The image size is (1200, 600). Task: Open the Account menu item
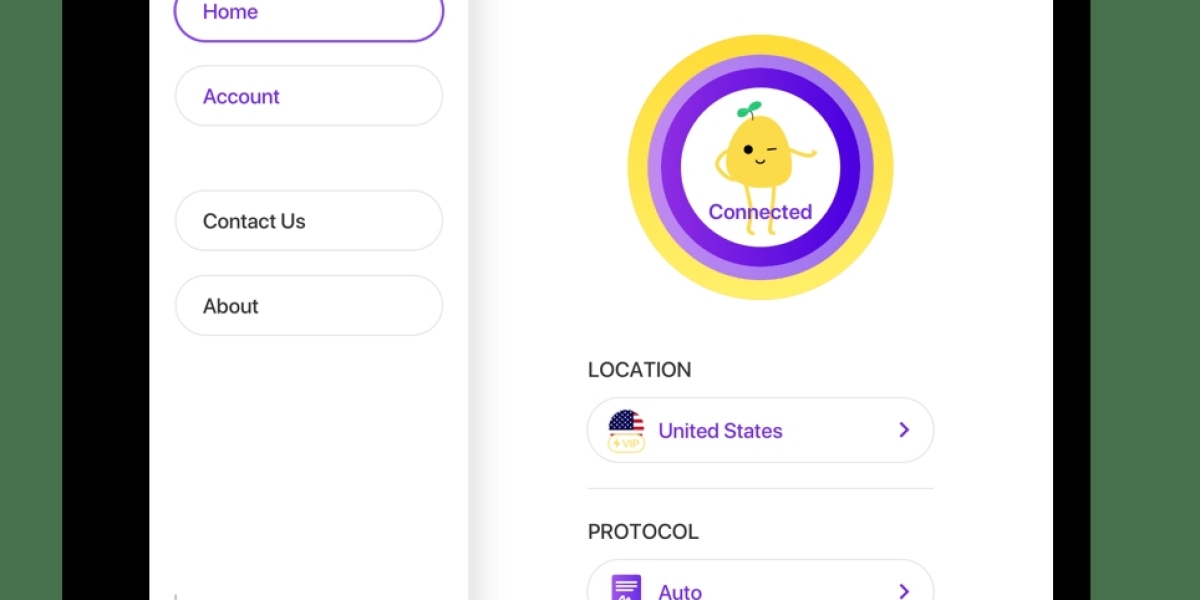click(x=308, y=96)
